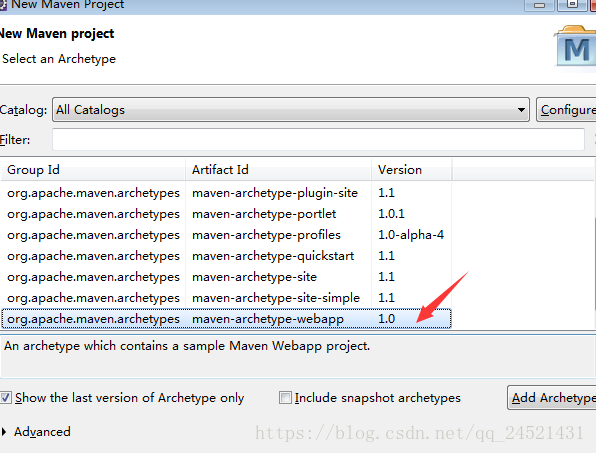Click version 1.0-alpha-4 cell
This screenshot has width=596, height=453.
(411, 235)
